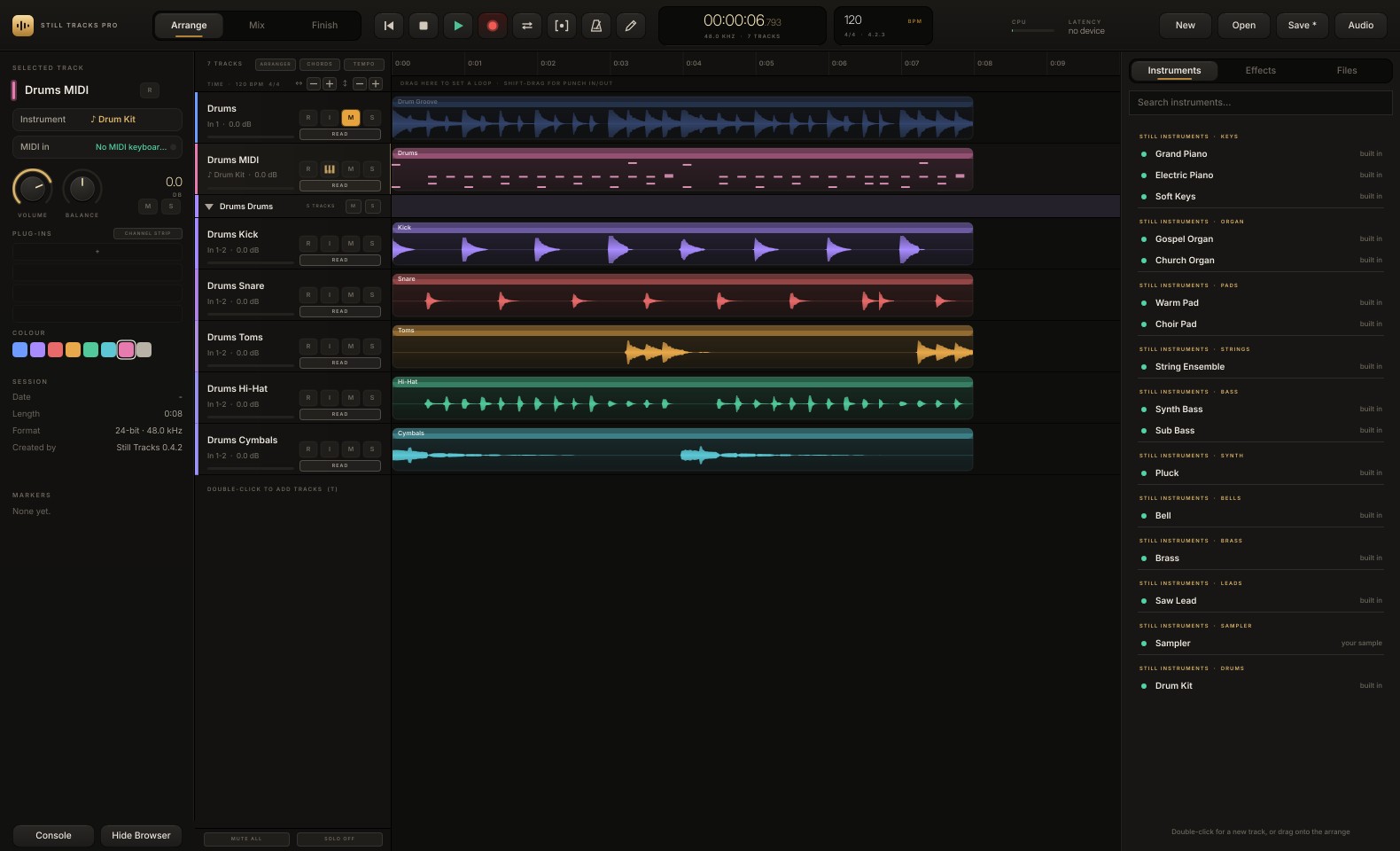Click record-arm R beside selected track name
This screenshot has width=1400, height=851.
150,90
